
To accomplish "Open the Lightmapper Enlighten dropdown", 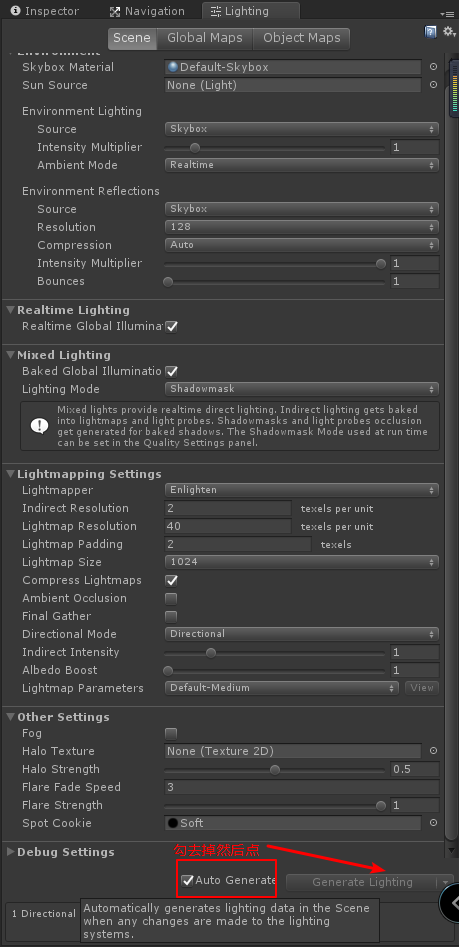I will coord(301,490).
